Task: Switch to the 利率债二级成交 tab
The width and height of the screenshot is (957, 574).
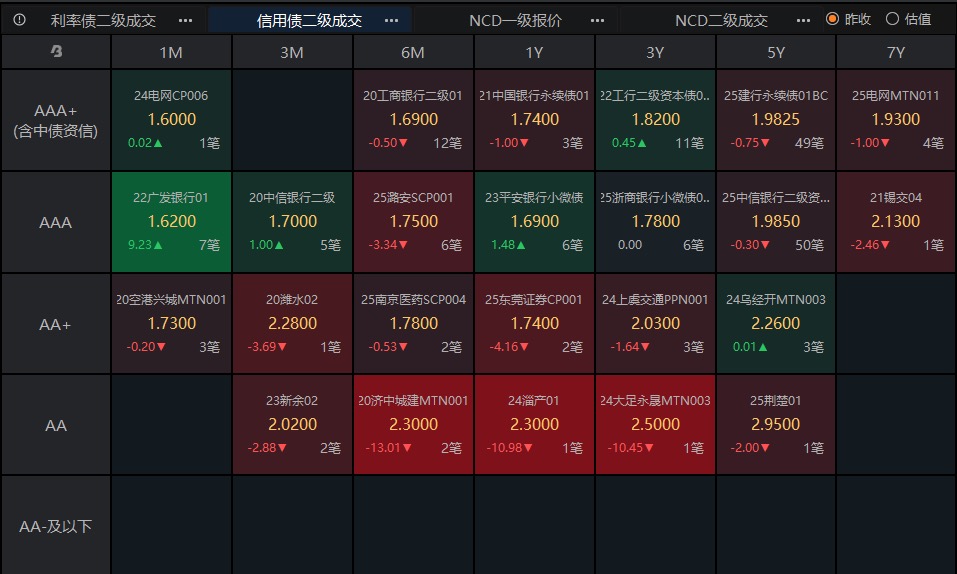Action: (x=103, y=21)
